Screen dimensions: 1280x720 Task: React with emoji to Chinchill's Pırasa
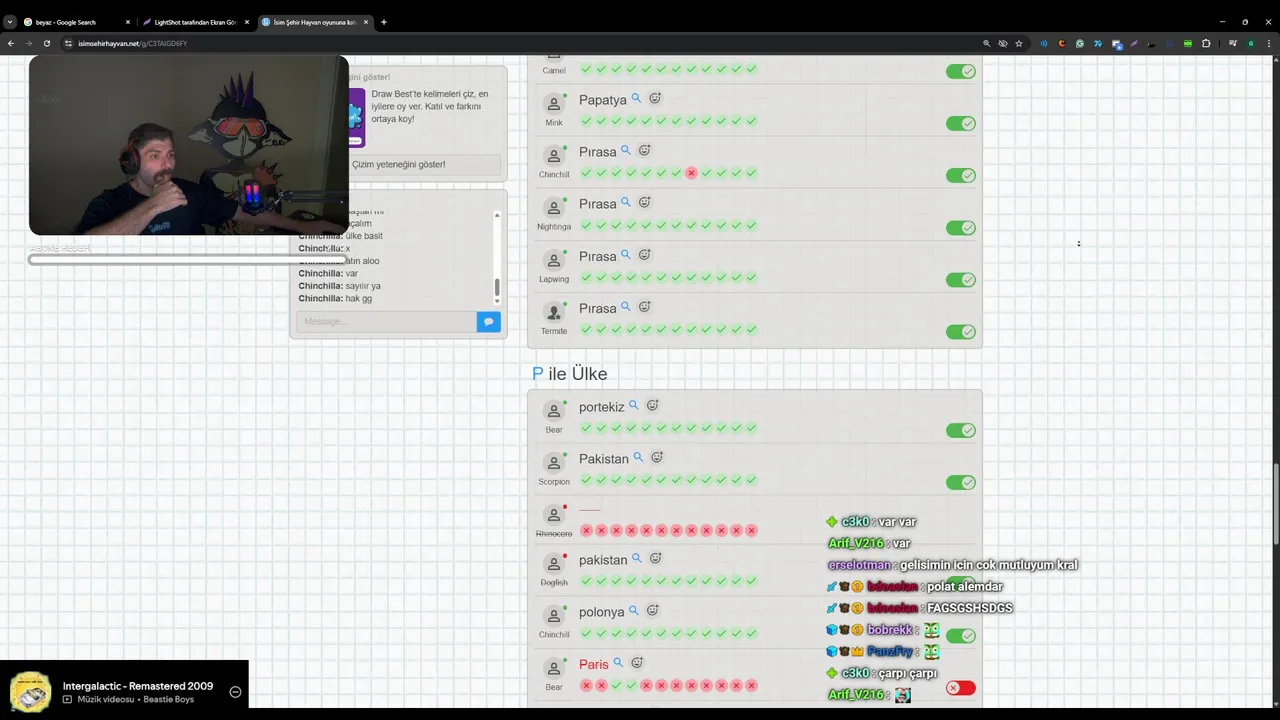coord(645,150)
